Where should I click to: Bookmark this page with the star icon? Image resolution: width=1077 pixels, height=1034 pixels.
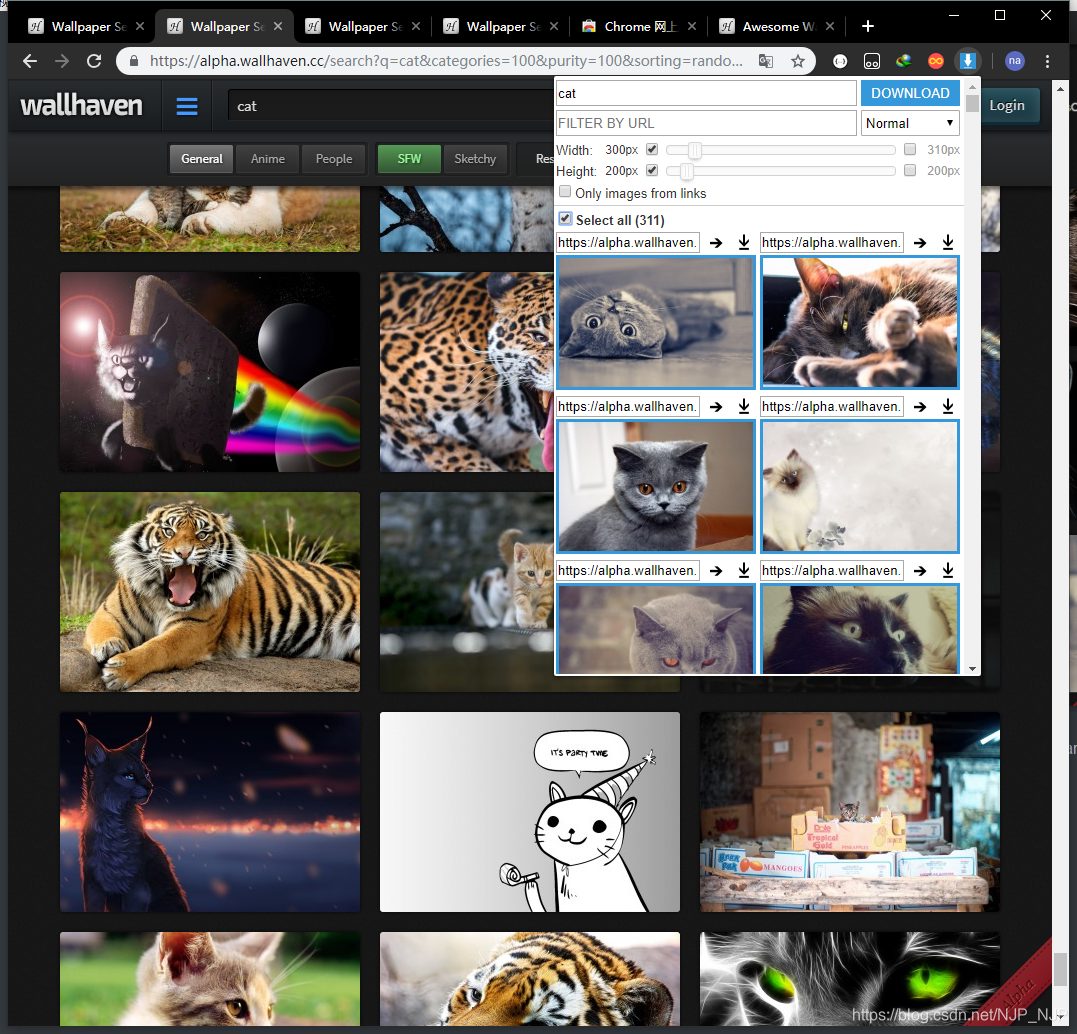click(797, 61)
